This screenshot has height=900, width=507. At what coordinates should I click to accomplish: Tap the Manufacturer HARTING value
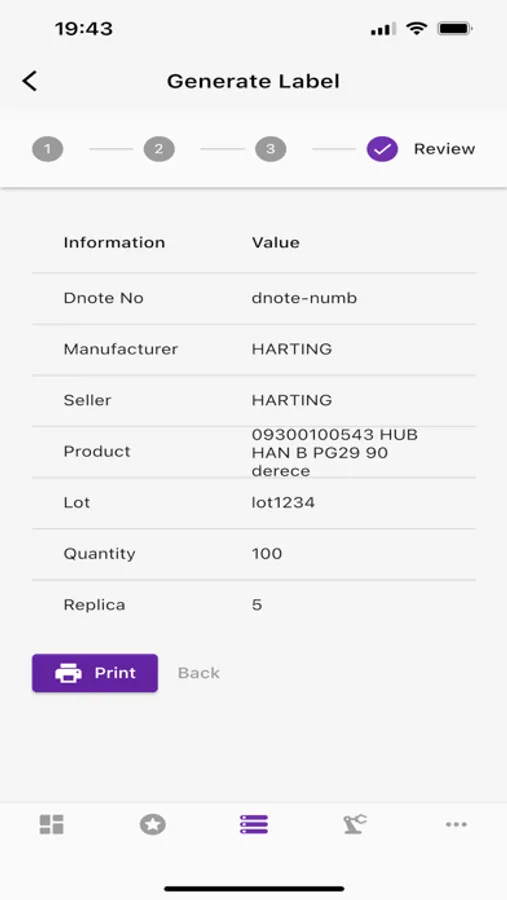tap(292, 349)
